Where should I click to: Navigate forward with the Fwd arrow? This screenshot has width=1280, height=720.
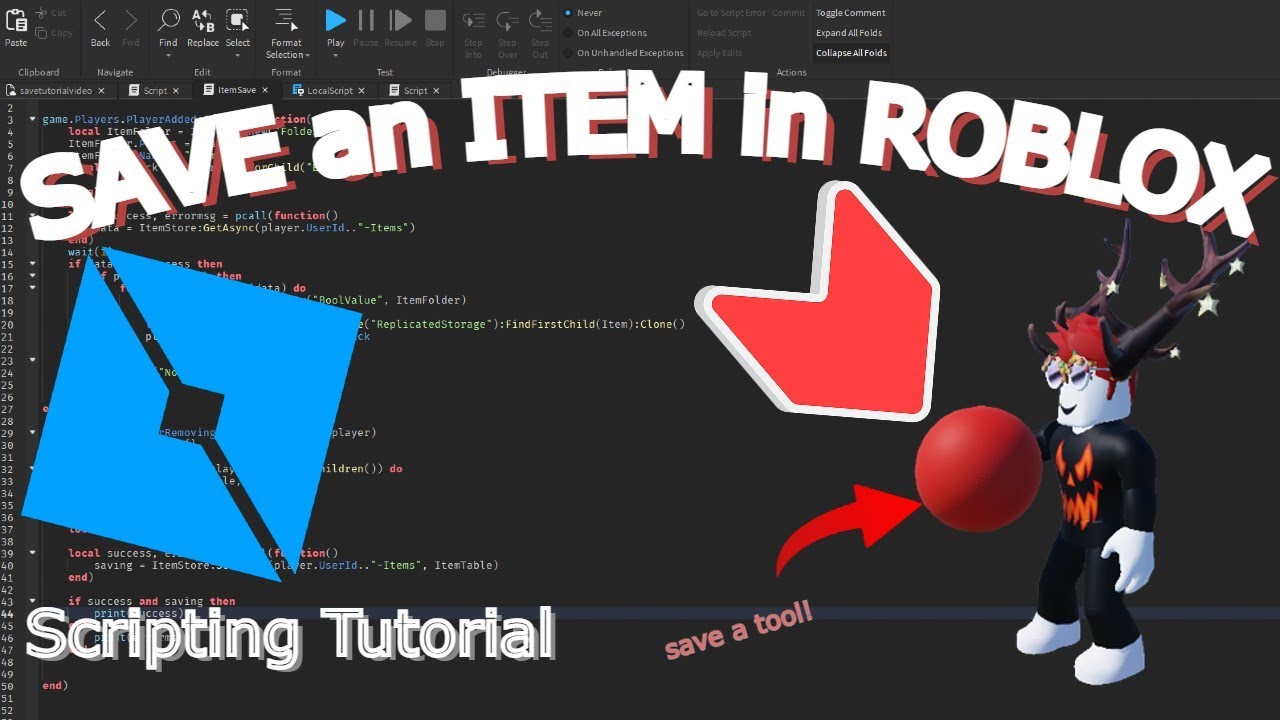pos(131,19)
